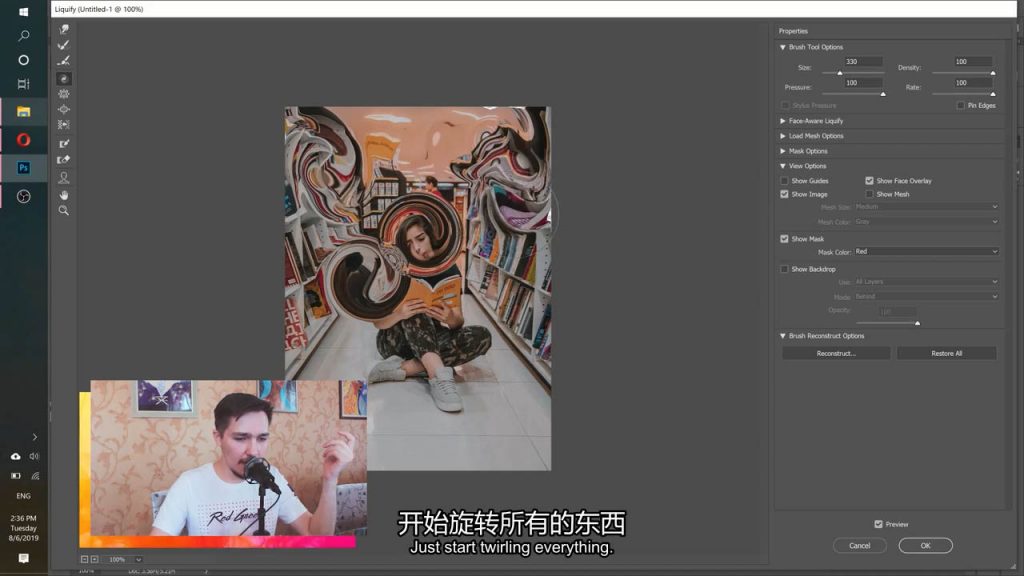Confirm Liquify with OK
The image size is (1024, 576).
pos(925,545)
